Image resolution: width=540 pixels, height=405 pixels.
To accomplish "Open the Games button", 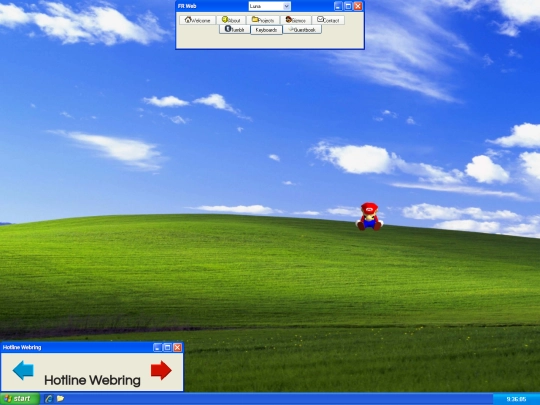I will (x=296, y=20).
